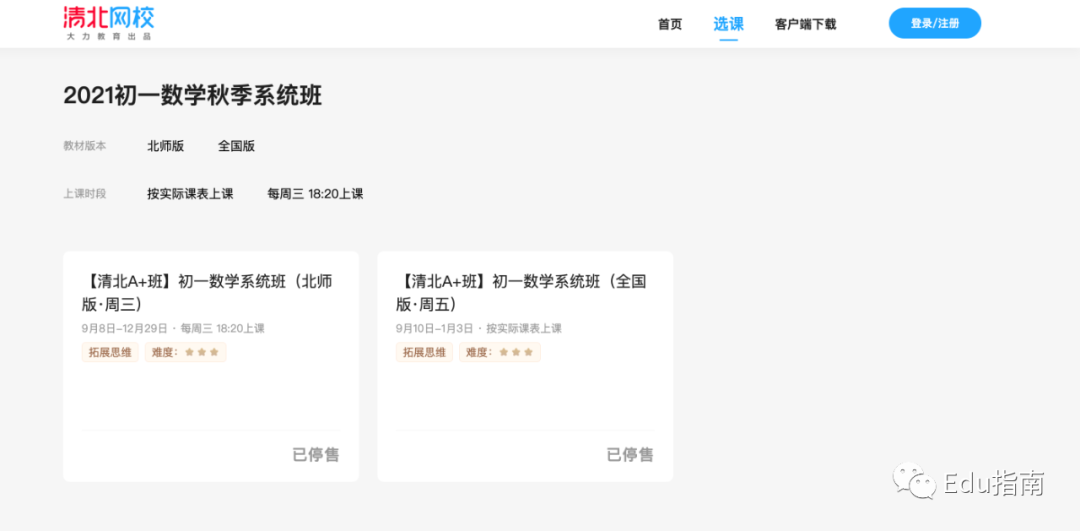Select the 北师版 textbook filter

pos(165,146)
